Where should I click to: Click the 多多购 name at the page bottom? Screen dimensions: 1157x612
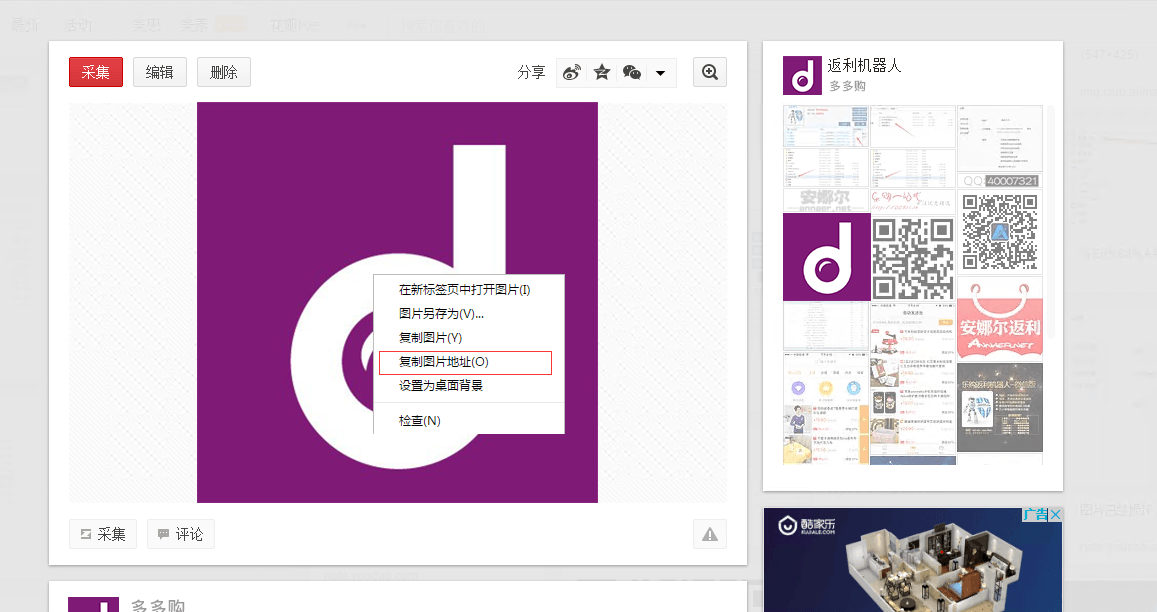tap(158, 605)
